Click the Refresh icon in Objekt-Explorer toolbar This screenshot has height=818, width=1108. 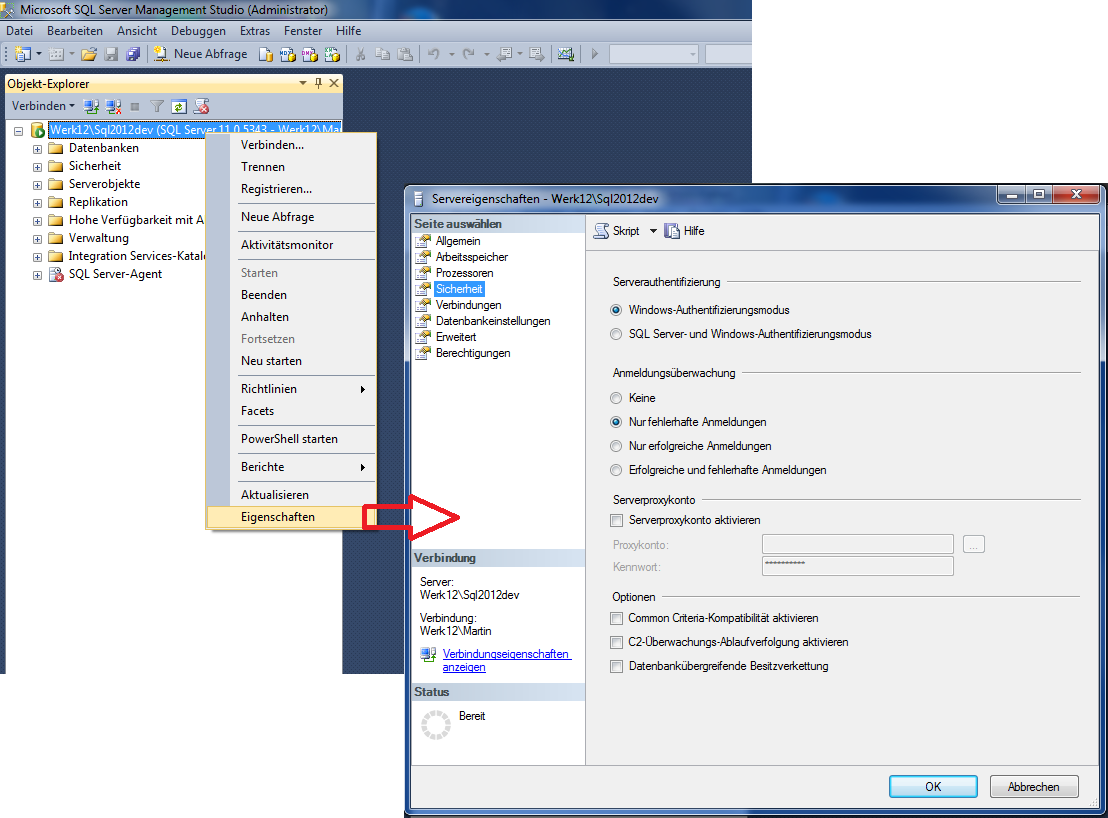(x=179, y=107)
